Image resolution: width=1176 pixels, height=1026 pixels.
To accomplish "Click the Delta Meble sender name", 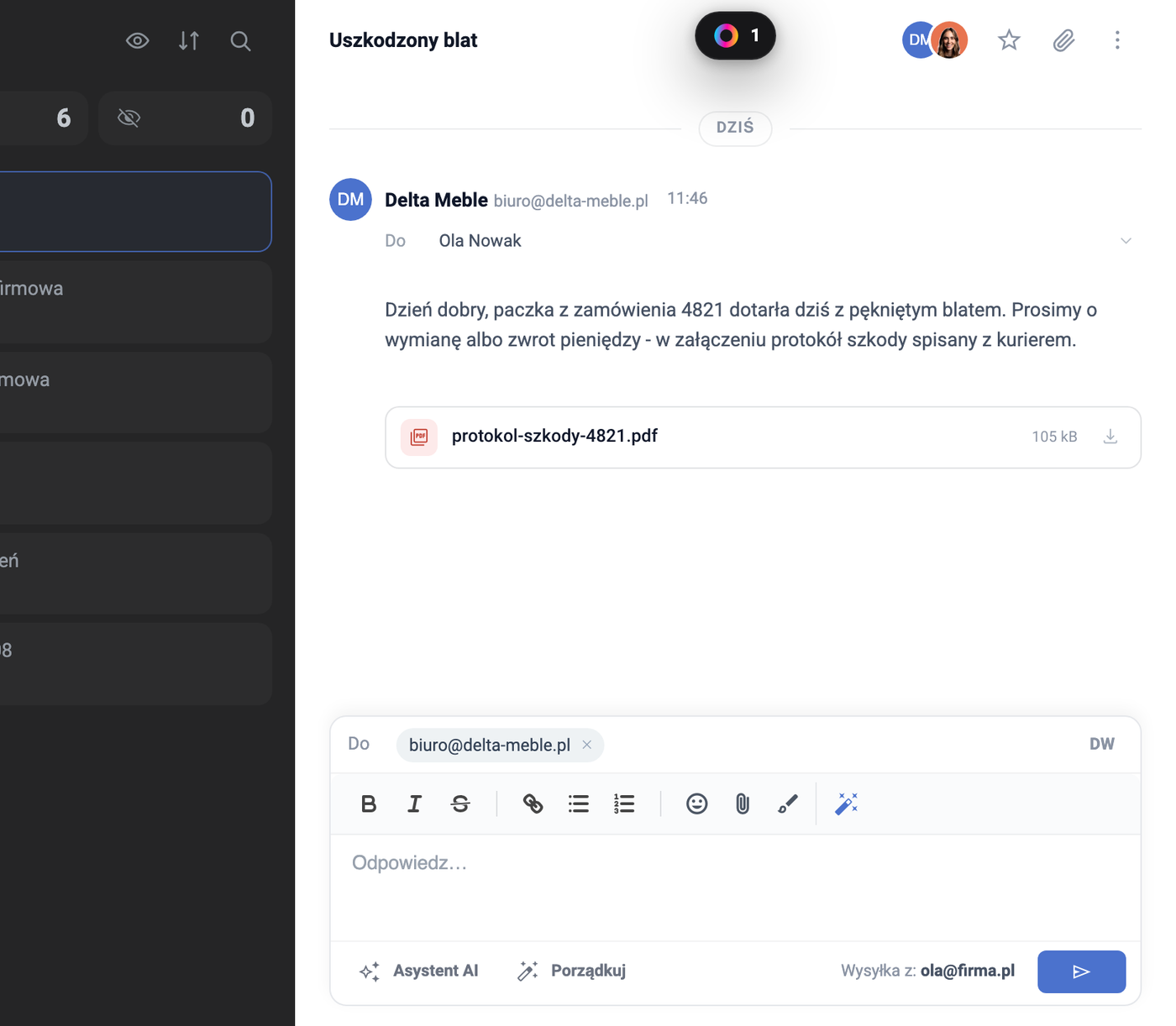I will 436,200.
